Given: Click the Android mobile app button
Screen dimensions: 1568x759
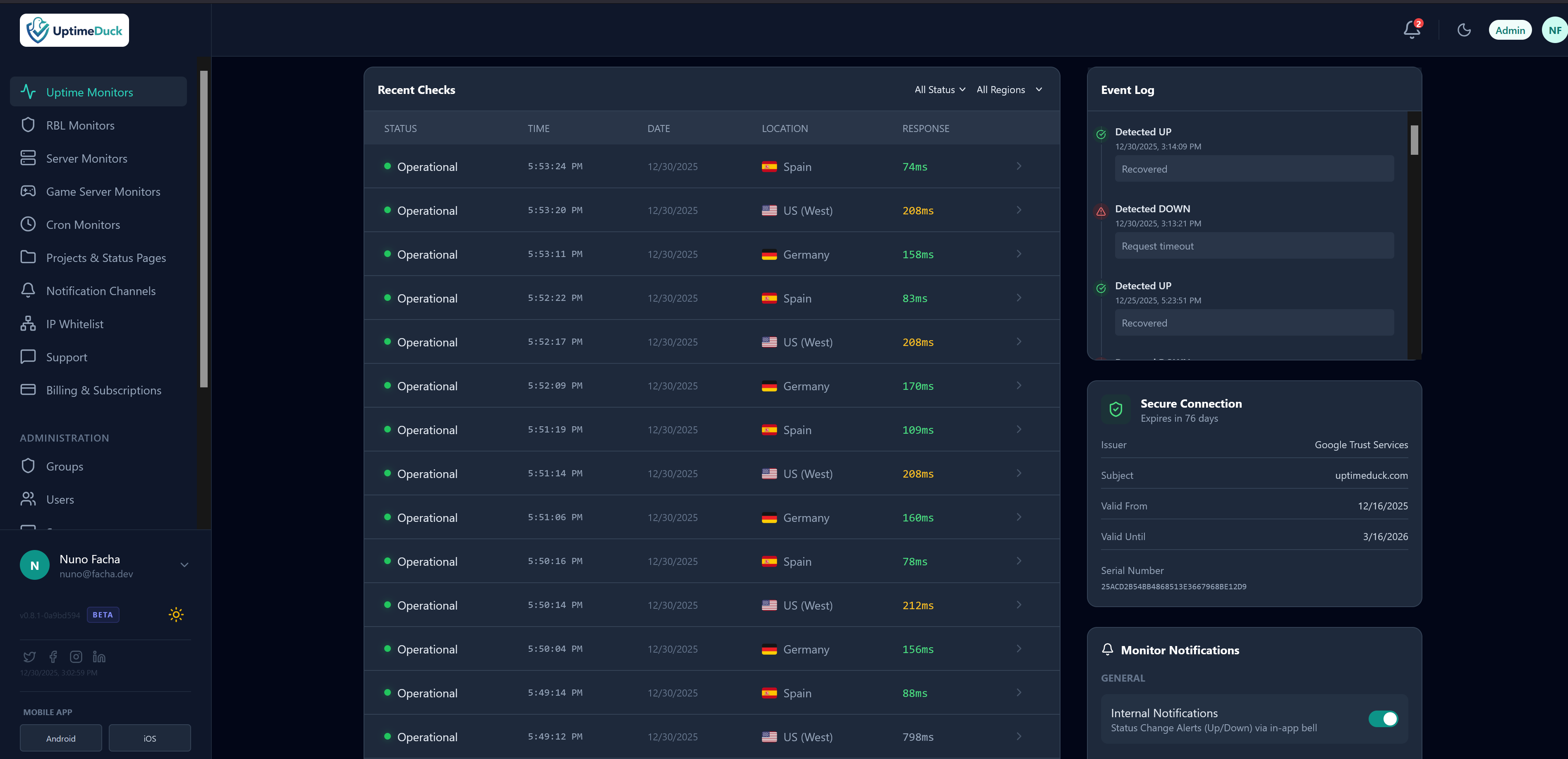Looking at the screenshot, I should [x=61, y=738].
